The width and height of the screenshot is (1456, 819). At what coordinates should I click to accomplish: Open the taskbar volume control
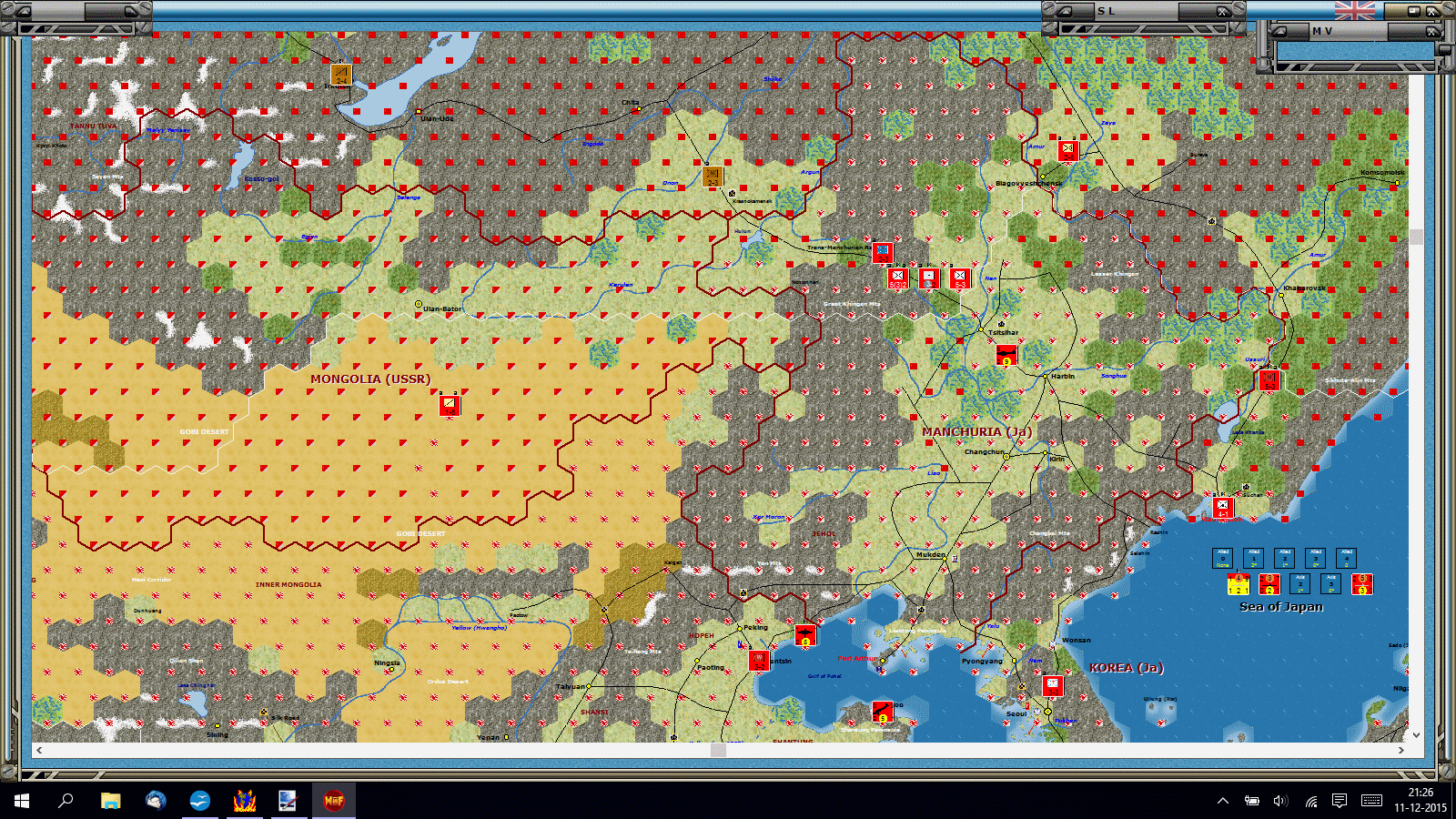[x=1280, y=801]
